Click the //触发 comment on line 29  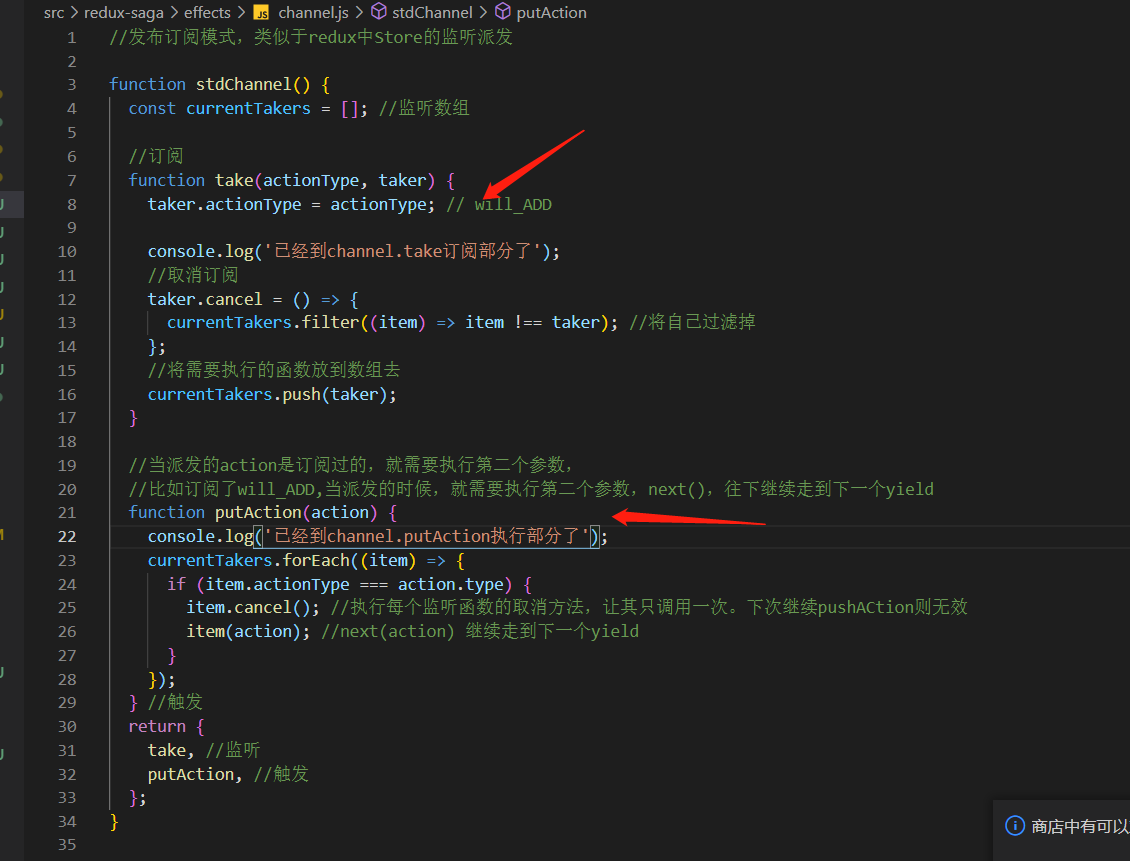175,702
